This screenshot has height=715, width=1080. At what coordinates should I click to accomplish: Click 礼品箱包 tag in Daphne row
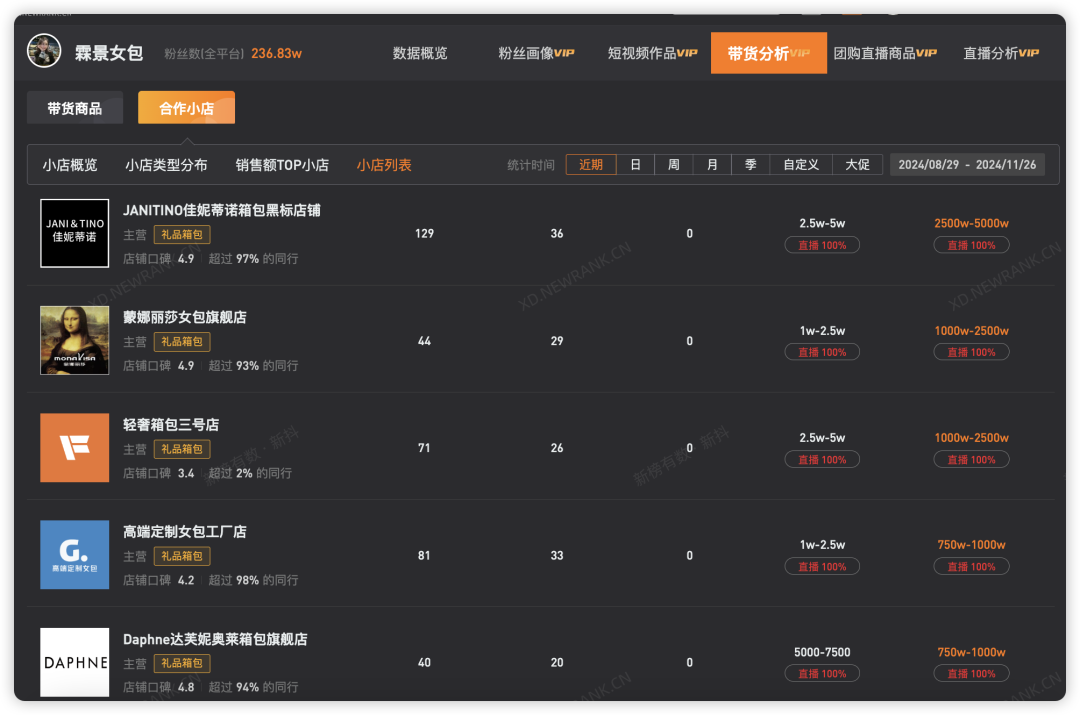[182, 663]
